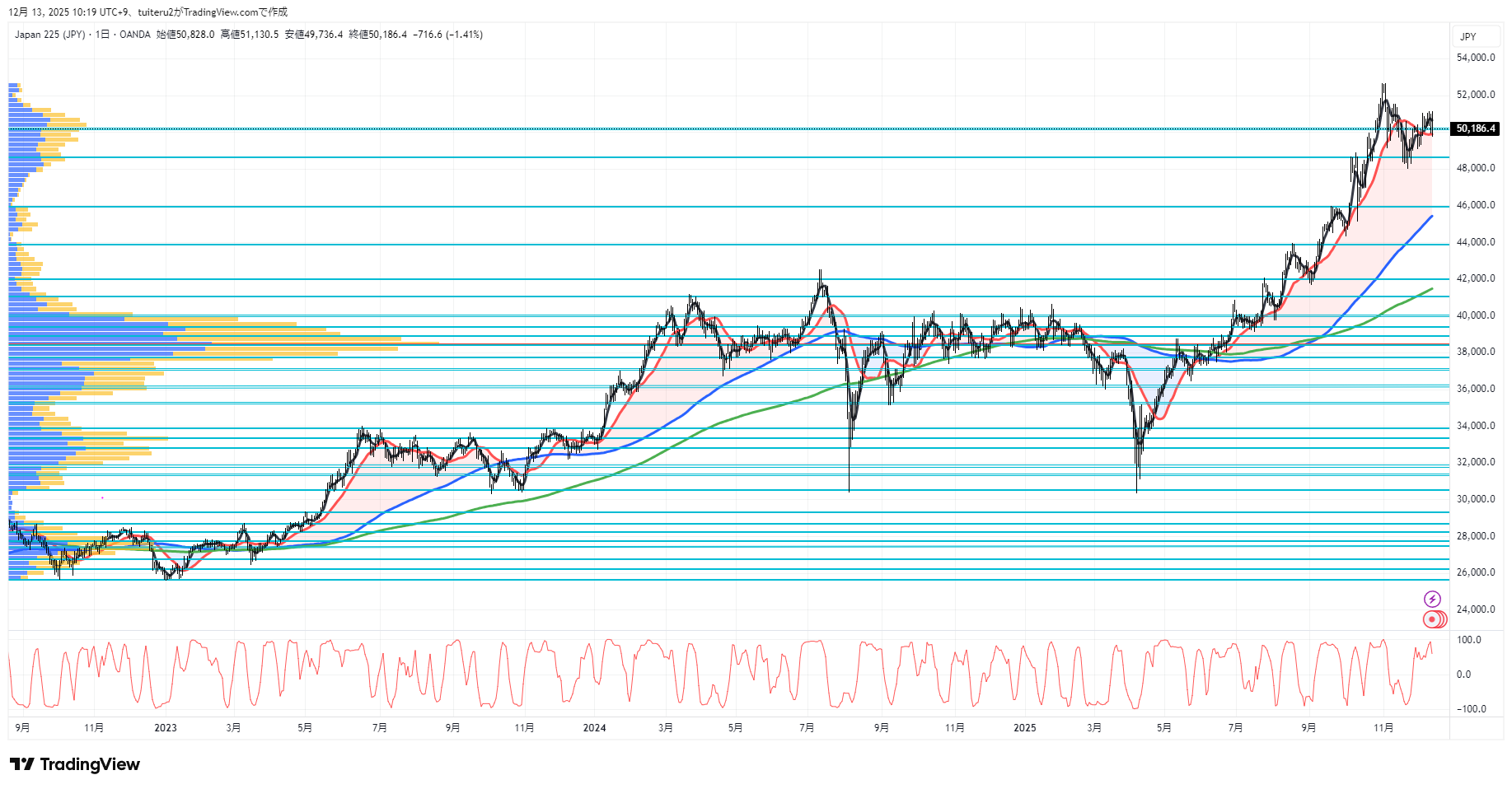Viewport: 1512px width, 789px height.
Task: Click the right end of the green moving average line
Action: coord(1431,289)
